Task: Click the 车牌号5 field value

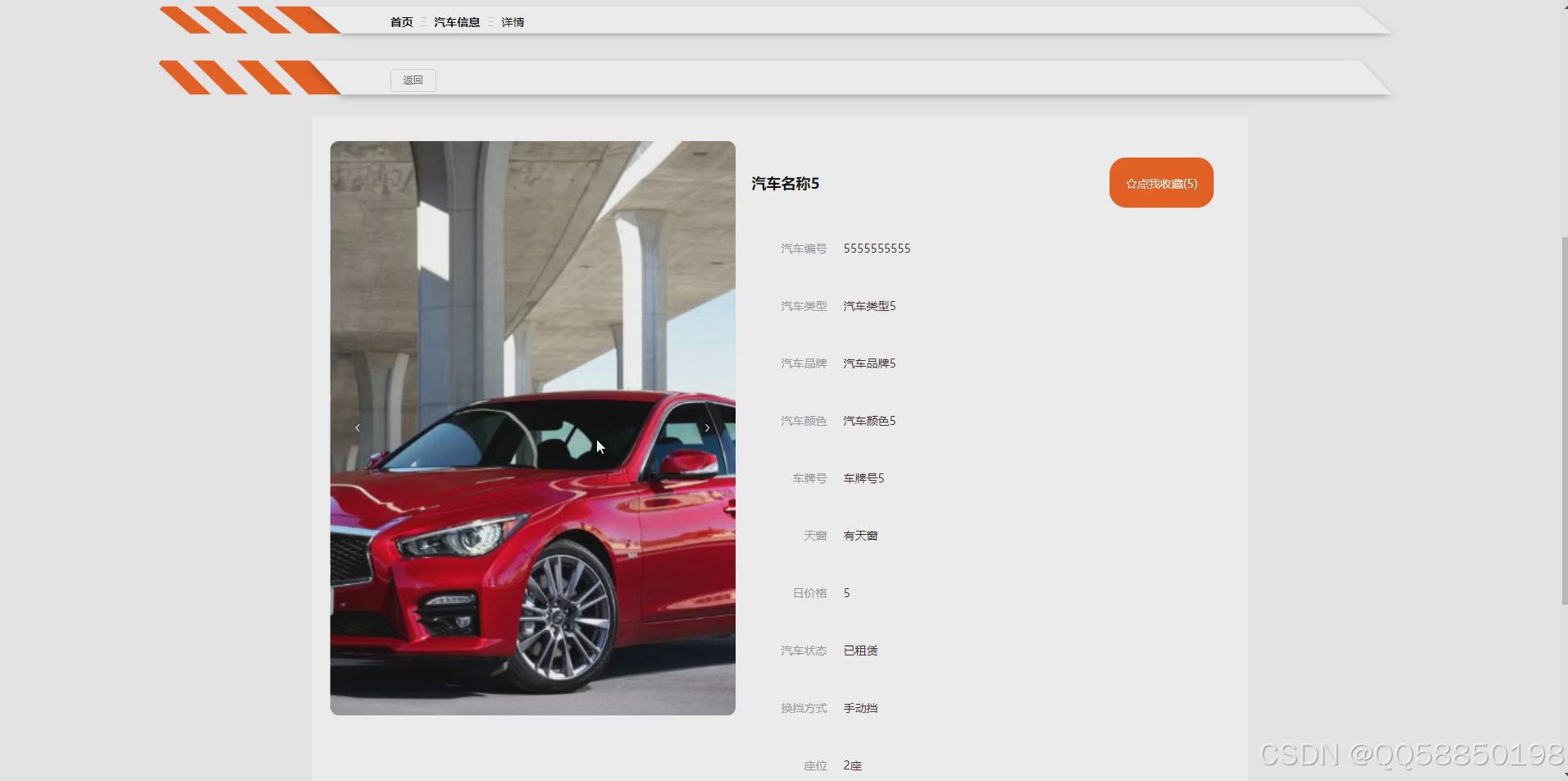Action: pos(863,477)
